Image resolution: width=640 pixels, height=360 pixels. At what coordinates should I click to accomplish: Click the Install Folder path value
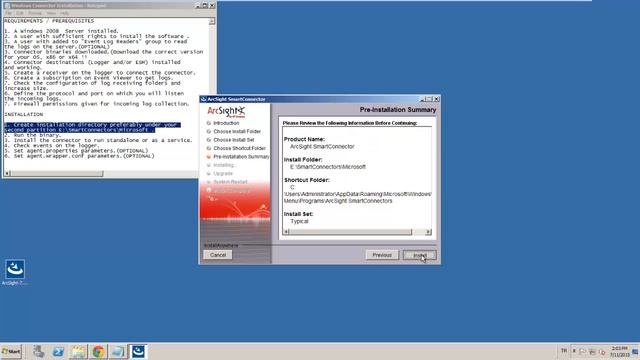click(328, 167)
